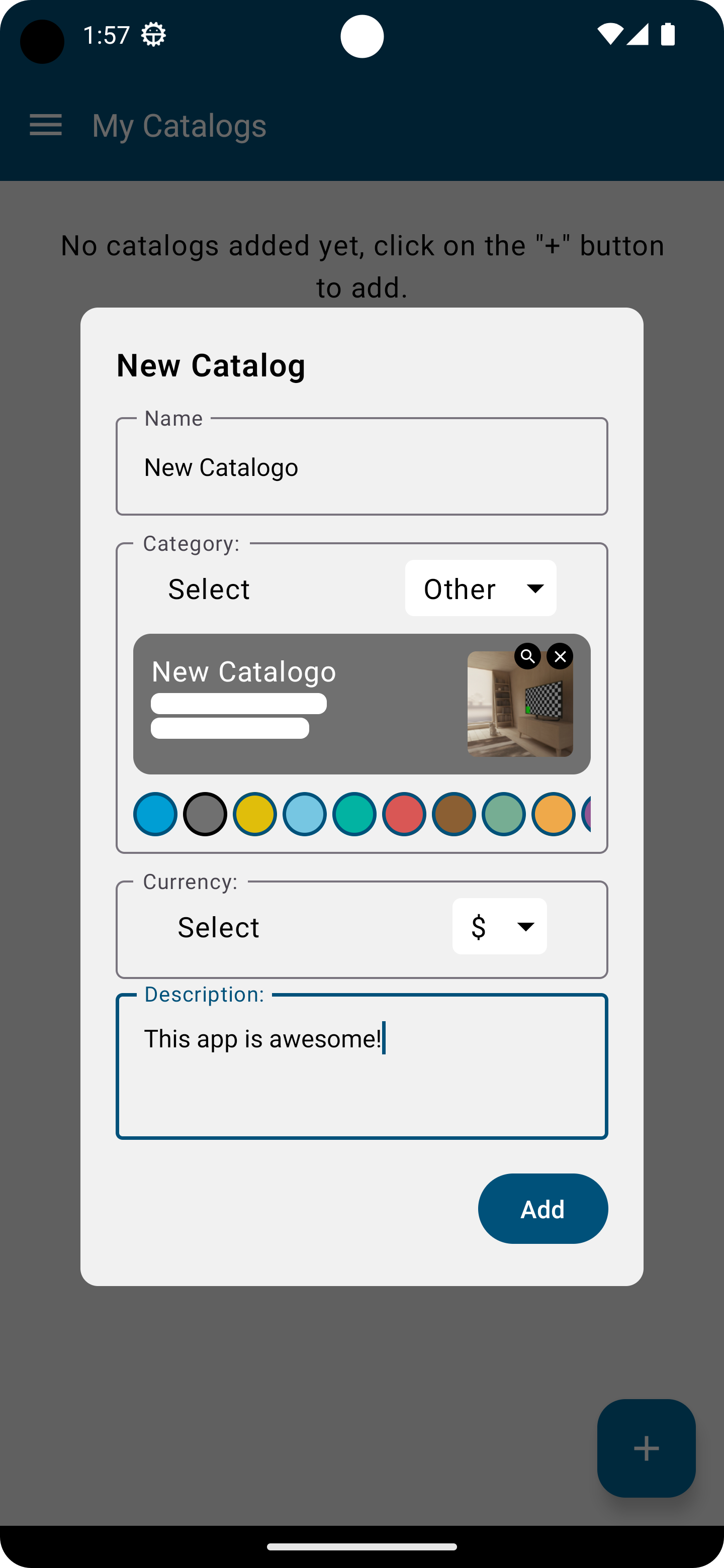The width and height of the screenshot is (724, 1568).
Task: Click the Name field with New Catalogo
Action: [x=361, y=467]
